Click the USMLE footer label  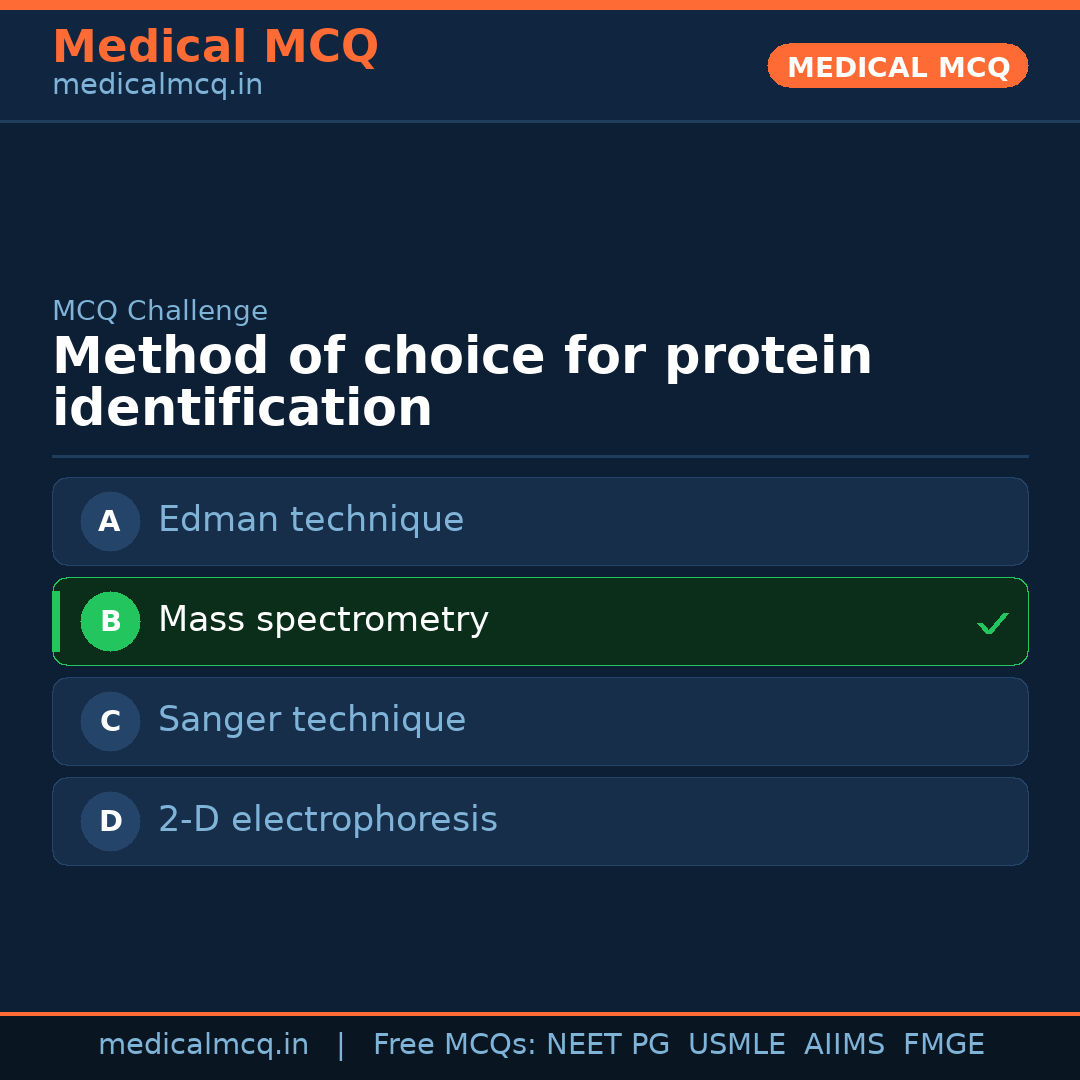pyautogui.click(x=737, y=1043)
